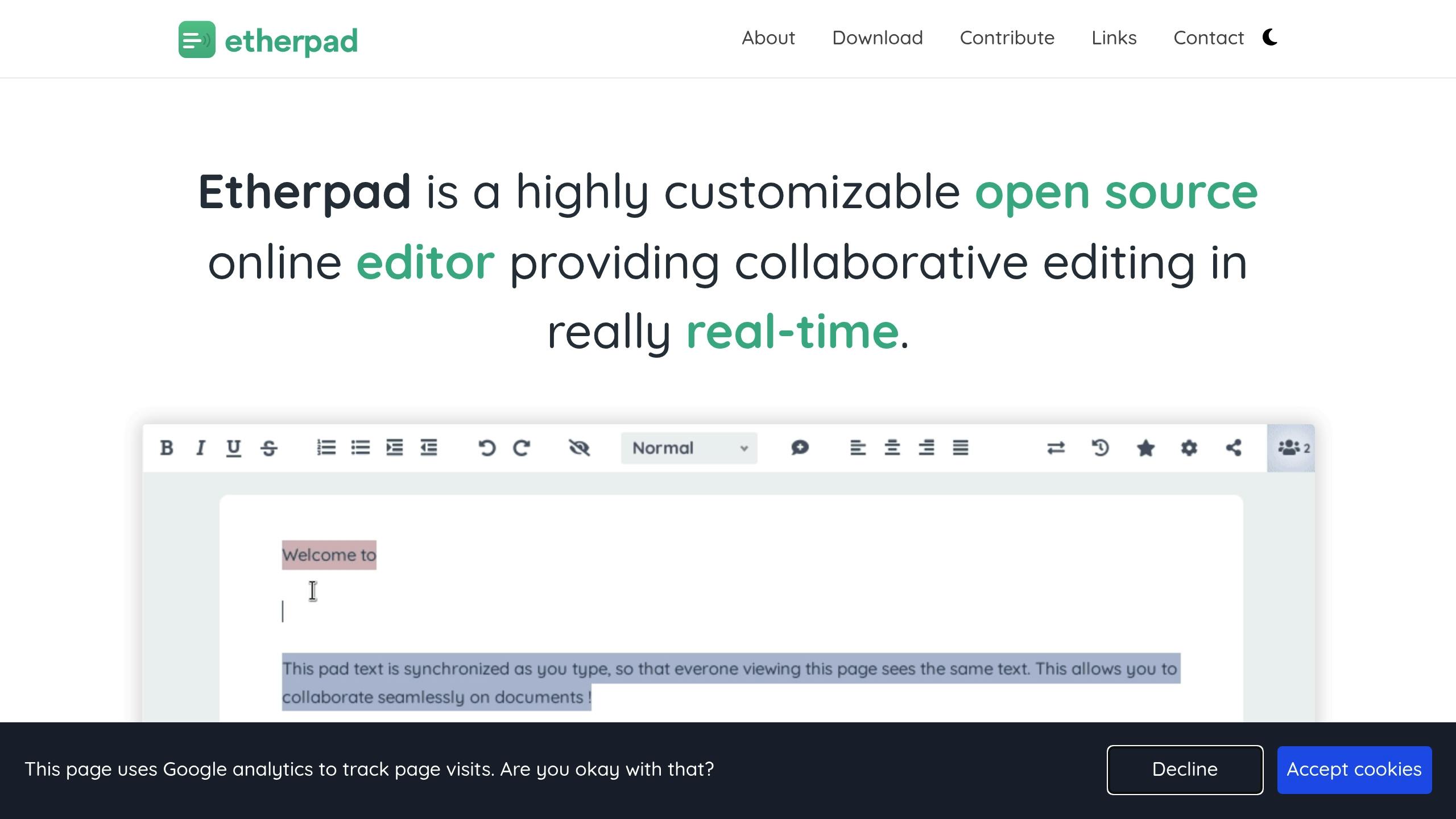
Task: Center align the text
Action: [x=892, y=448]
